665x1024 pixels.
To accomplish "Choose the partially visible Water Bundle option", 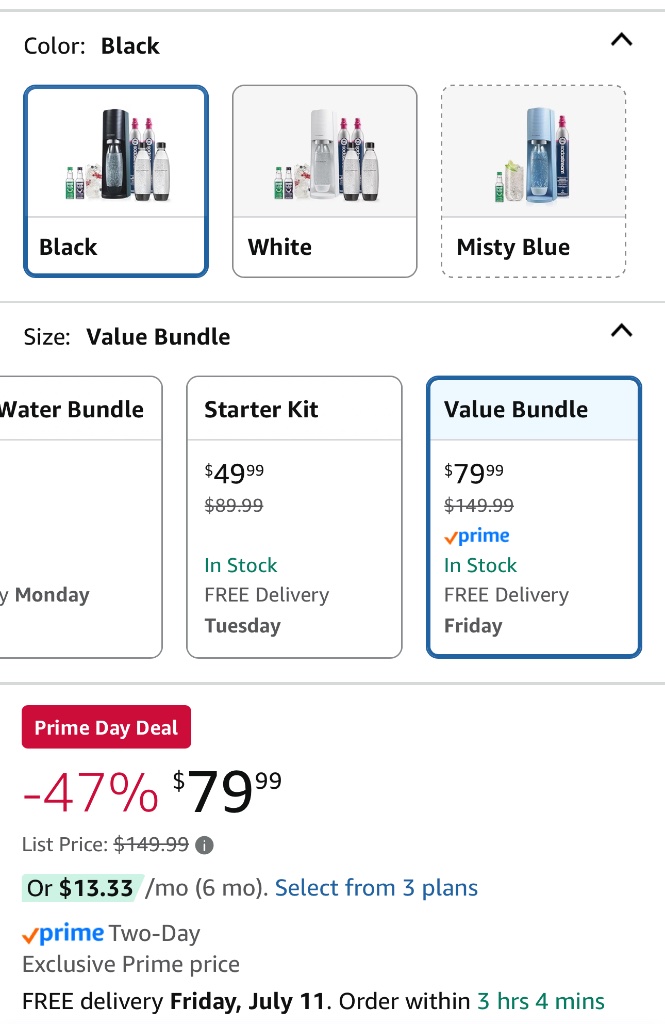I will pos(80,516).
